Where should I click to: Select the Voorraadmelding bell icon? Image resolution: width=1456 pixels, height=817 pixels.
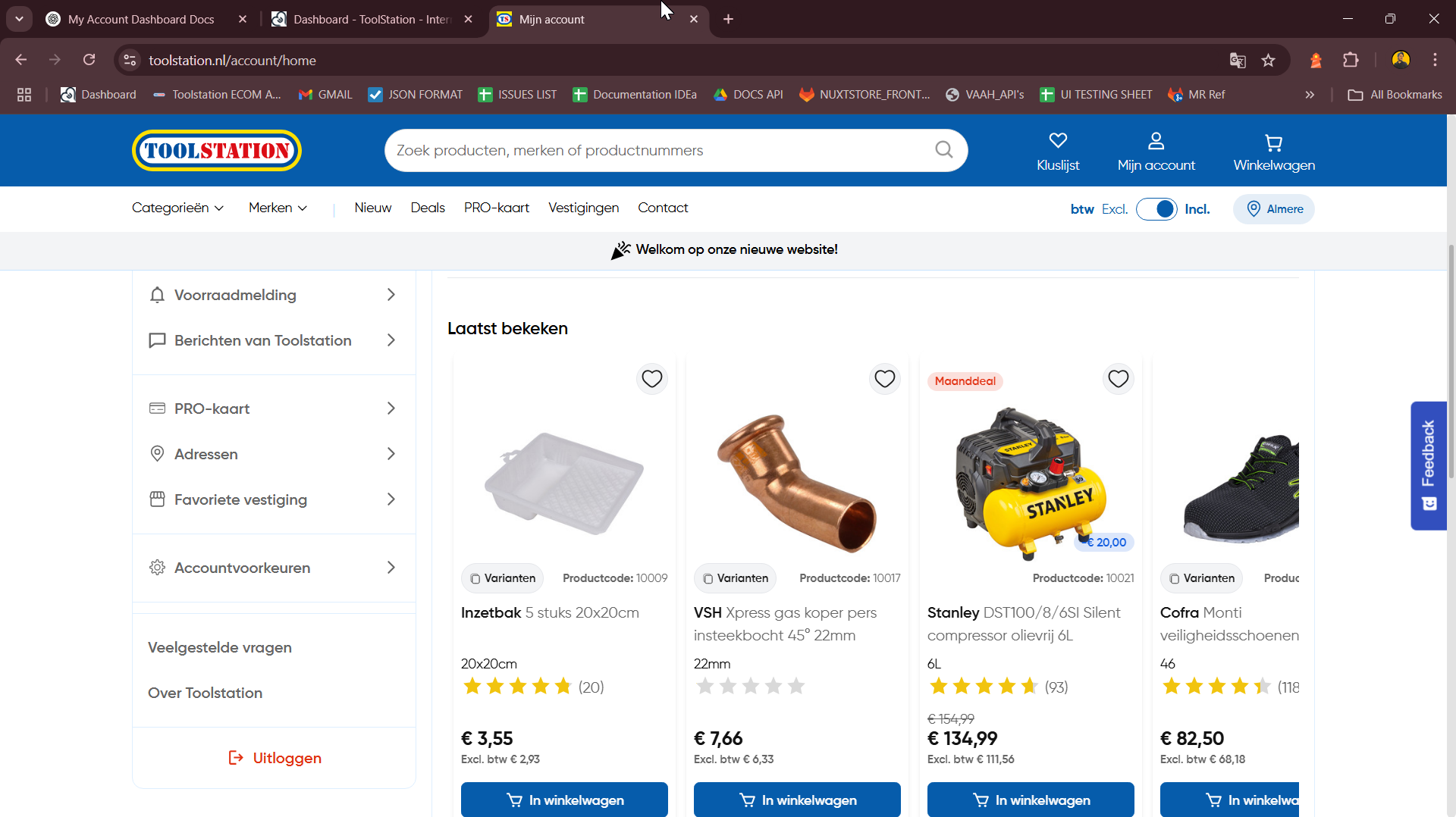tap(157, 295)
